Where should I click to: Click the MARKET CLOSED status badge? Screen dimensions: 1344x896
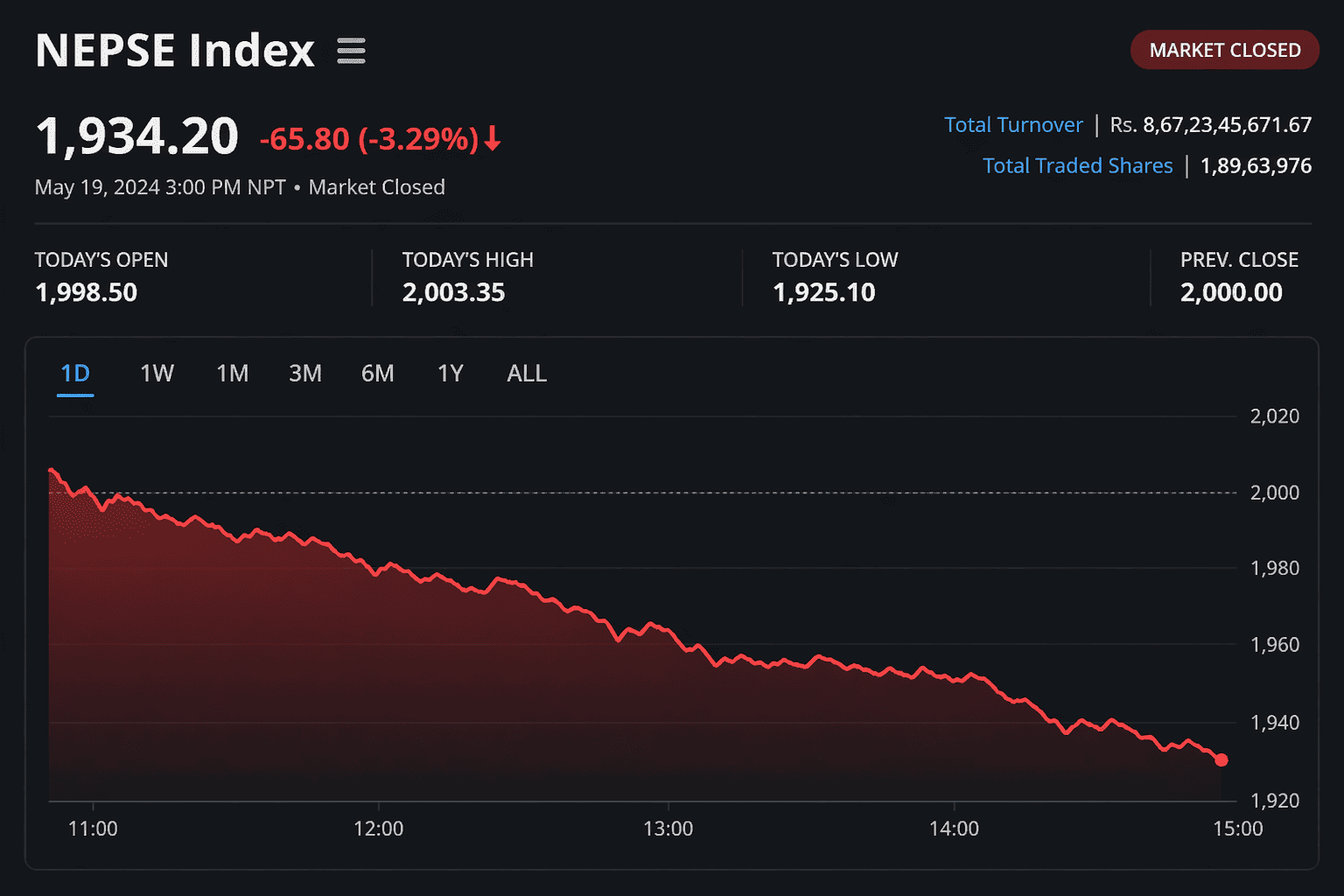[x=1224, y=50]
